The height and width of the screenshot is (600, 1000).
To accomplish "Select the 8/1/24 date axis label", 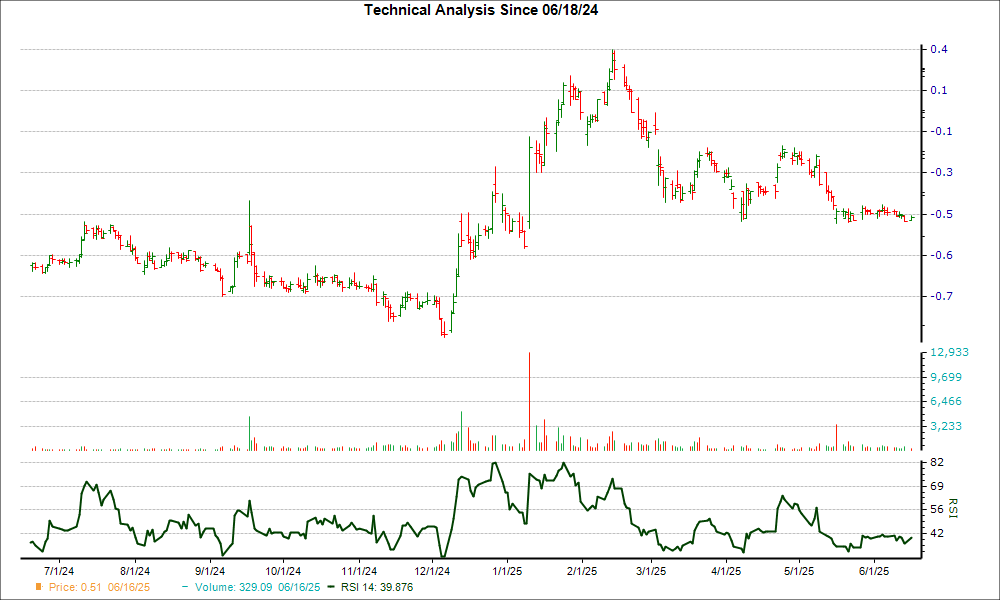I will tap(135, 571).
